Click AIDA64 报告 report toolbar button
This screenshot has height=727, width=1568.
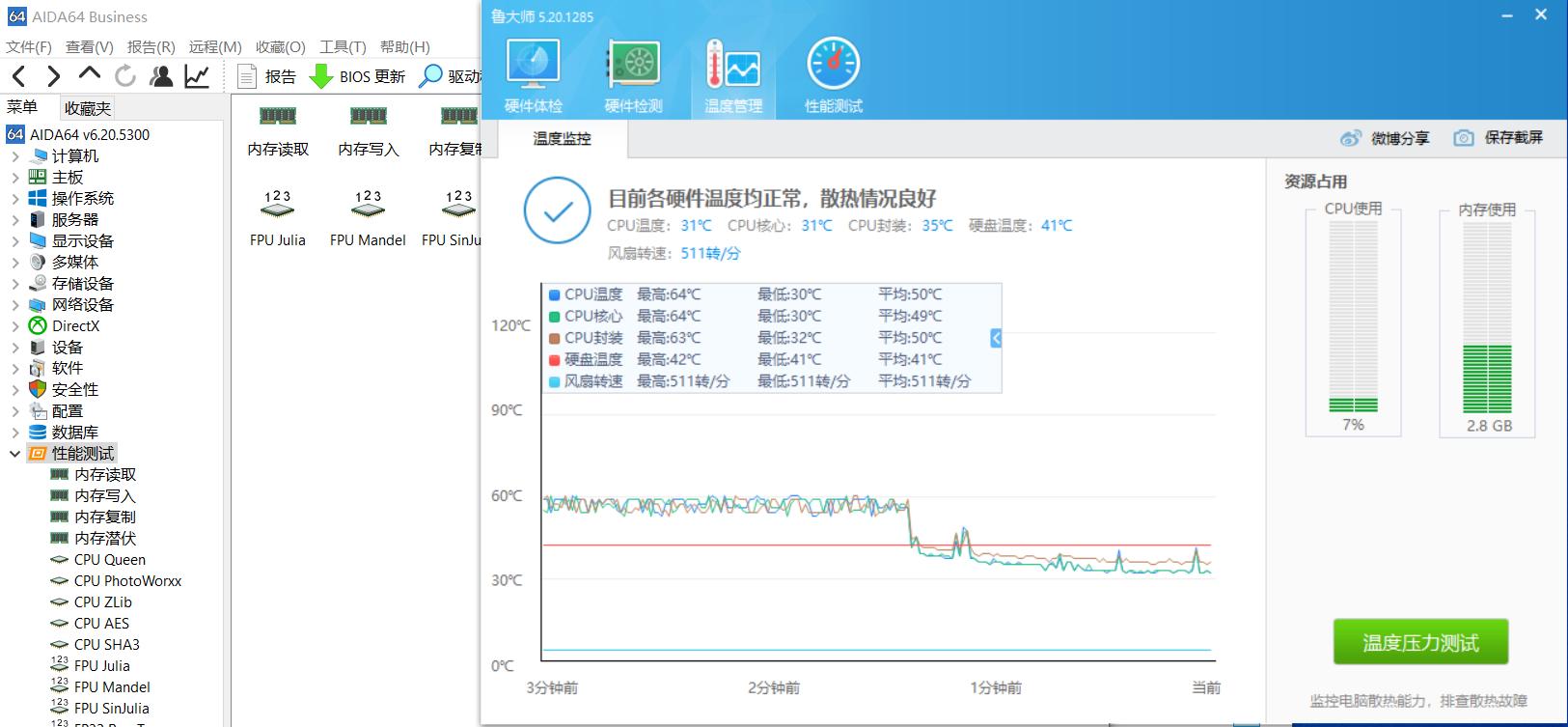click(x=267, y=76)
